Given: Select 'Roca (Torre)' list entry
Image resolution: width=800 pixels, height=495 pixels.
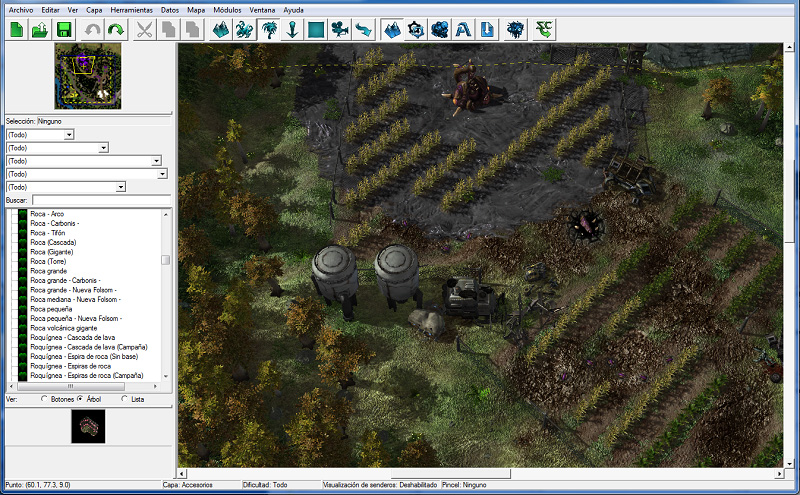Looking at the screenshot, I should pos(48,261).
